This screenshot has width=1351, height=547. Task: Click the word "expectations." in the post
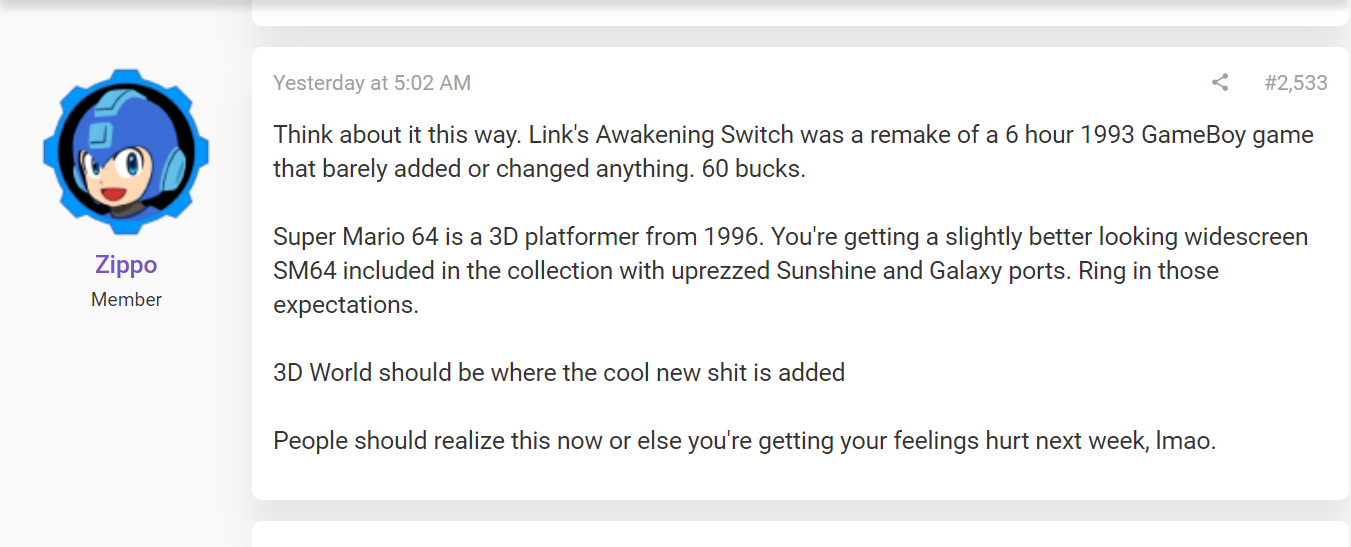(346, 305)
